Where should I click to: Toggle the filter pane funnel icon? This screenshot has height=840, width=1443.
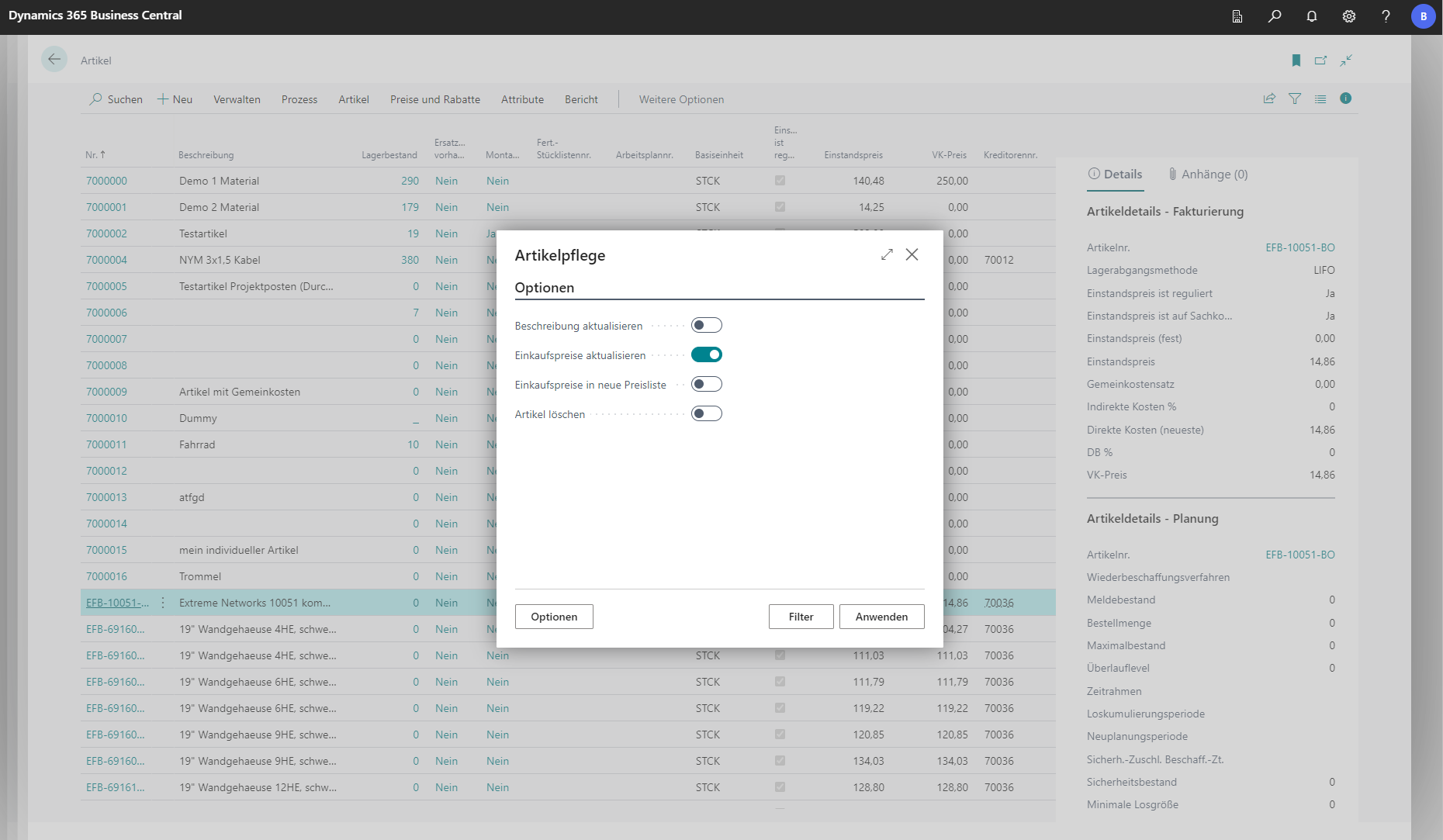pos(1295,99)
